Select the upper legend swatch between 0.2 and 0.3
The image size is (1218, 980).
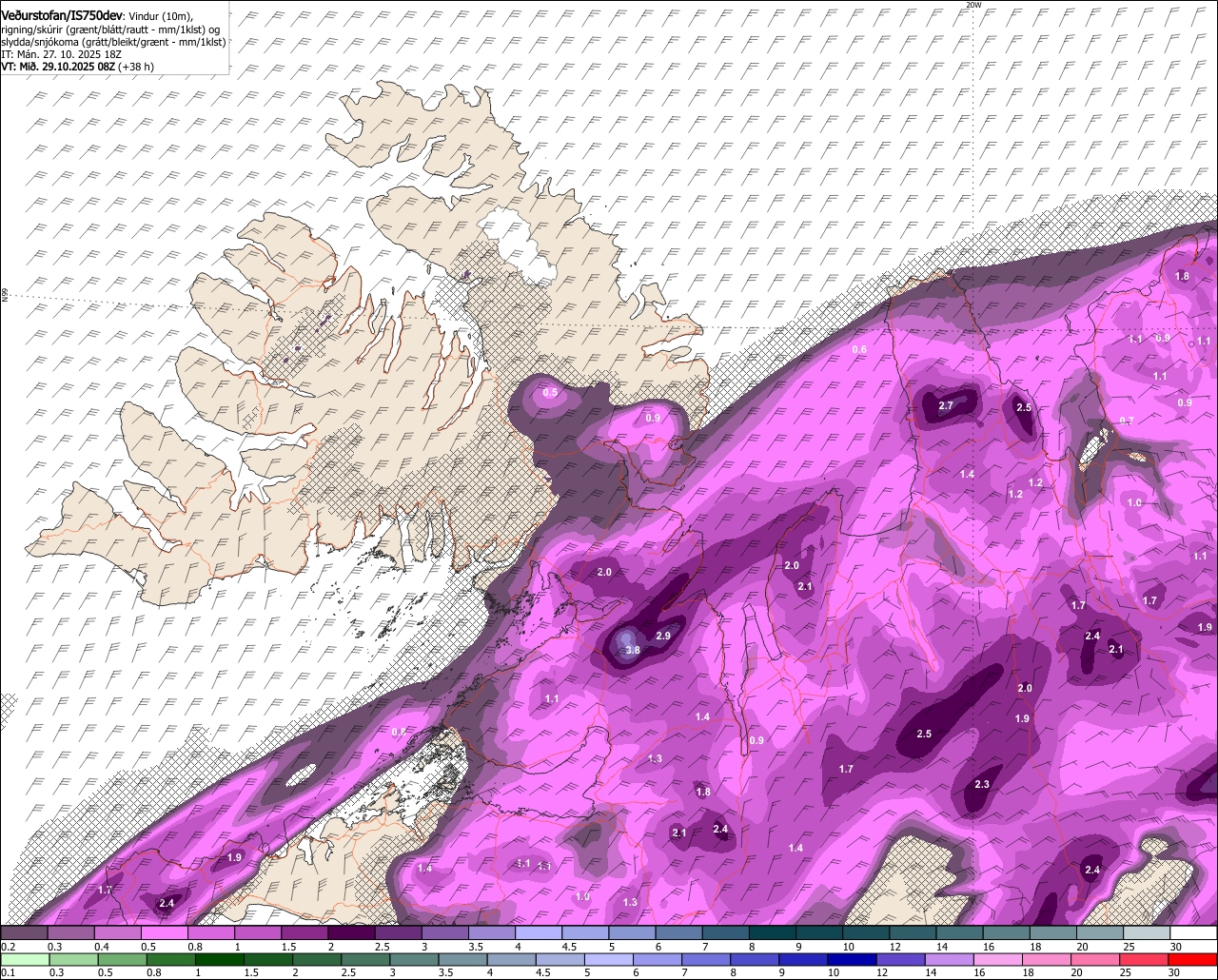click(x=24, y=932)
